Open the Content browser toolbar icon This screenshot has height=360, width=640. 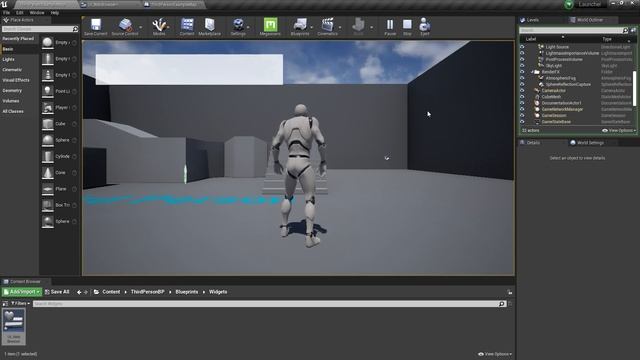click(187, 24)
